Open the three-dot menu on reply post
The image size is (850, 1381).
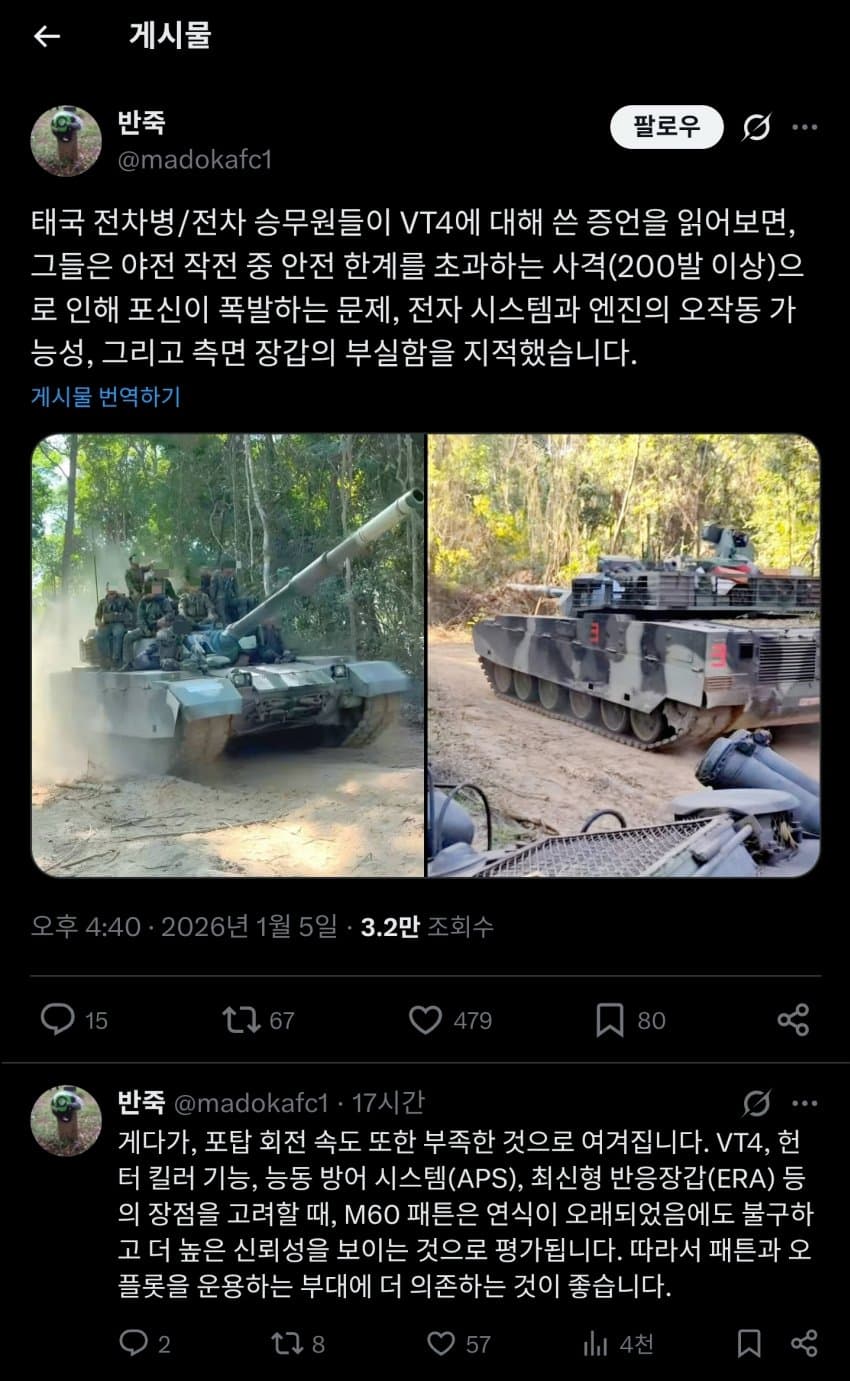coord(805,1103)
